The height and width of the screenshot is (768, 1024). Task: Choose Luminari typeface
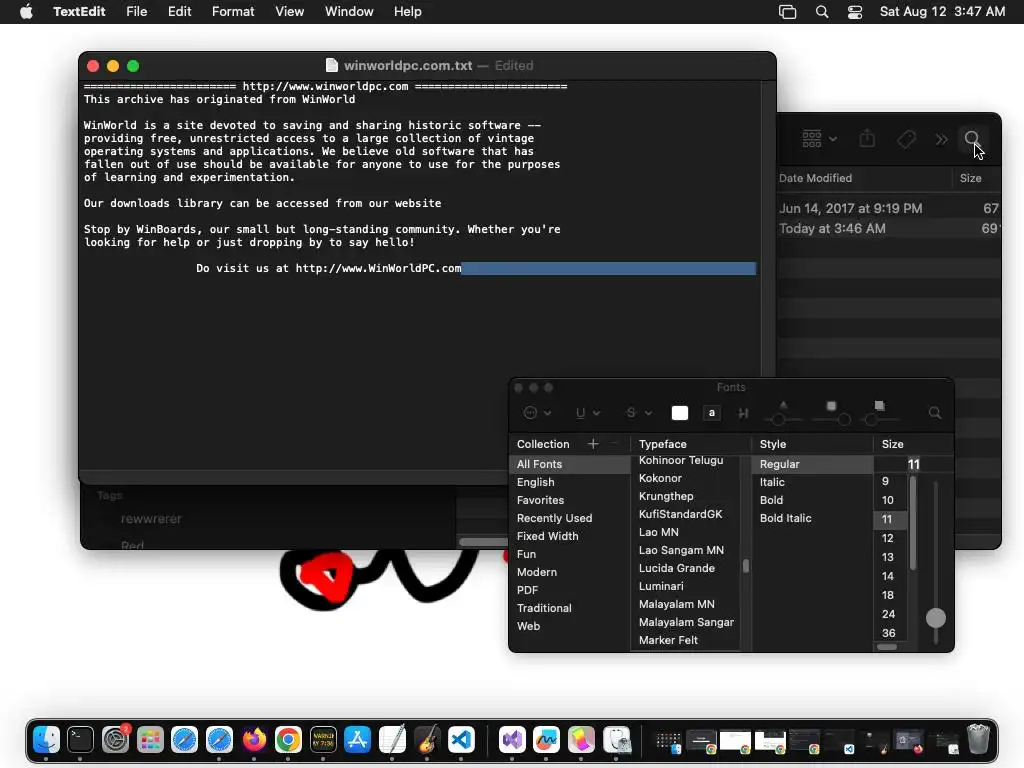pos(686,586)
